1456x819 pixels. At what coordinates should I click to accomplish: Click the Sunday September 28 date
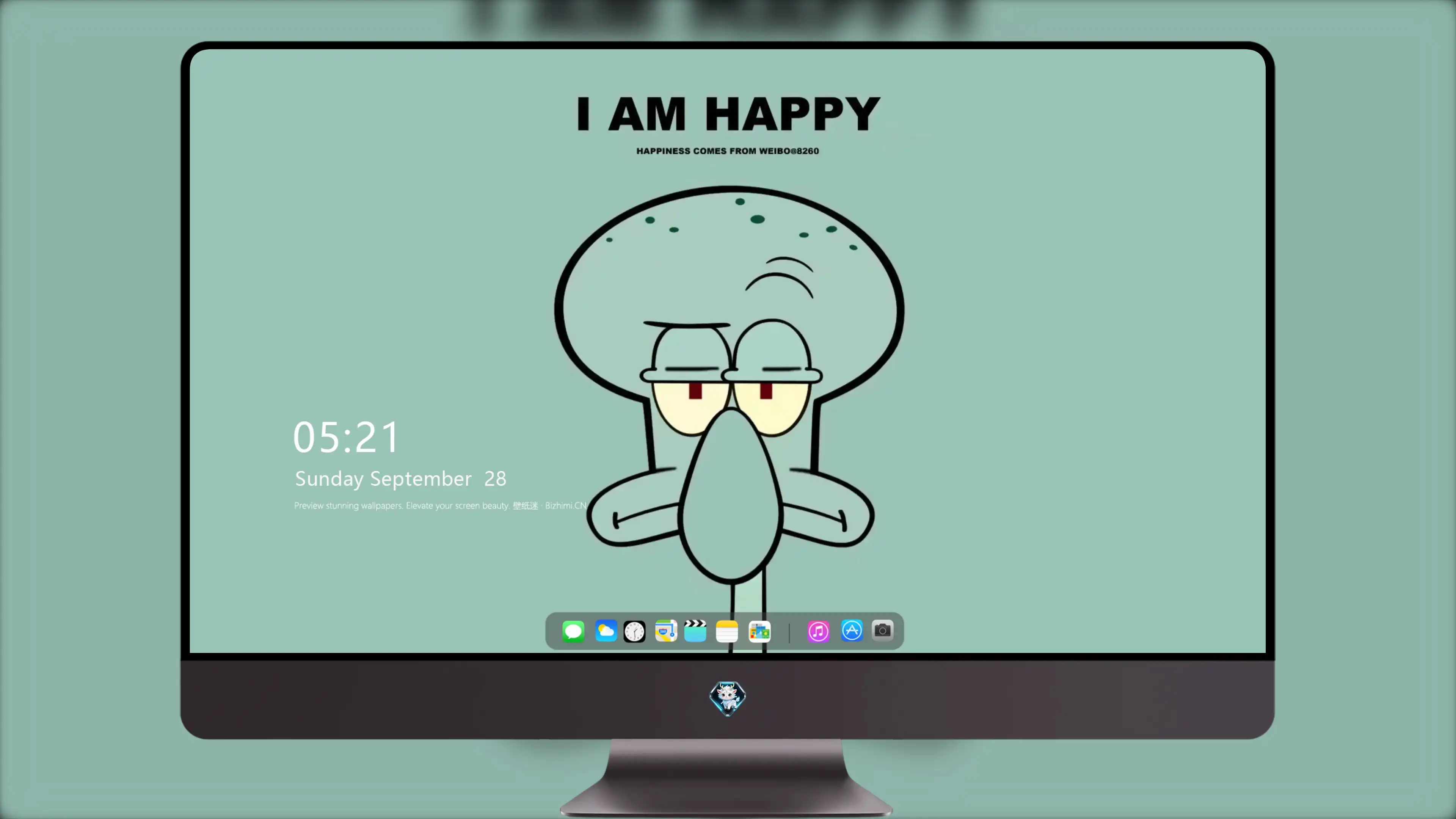[x=401, y=479]
